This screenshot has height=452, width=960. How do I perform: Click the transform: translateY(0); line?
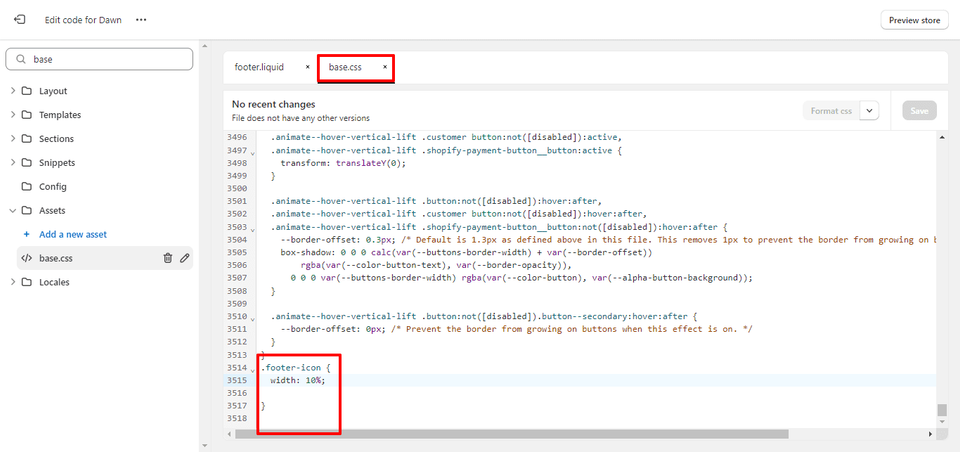click(x=343, y=164)
